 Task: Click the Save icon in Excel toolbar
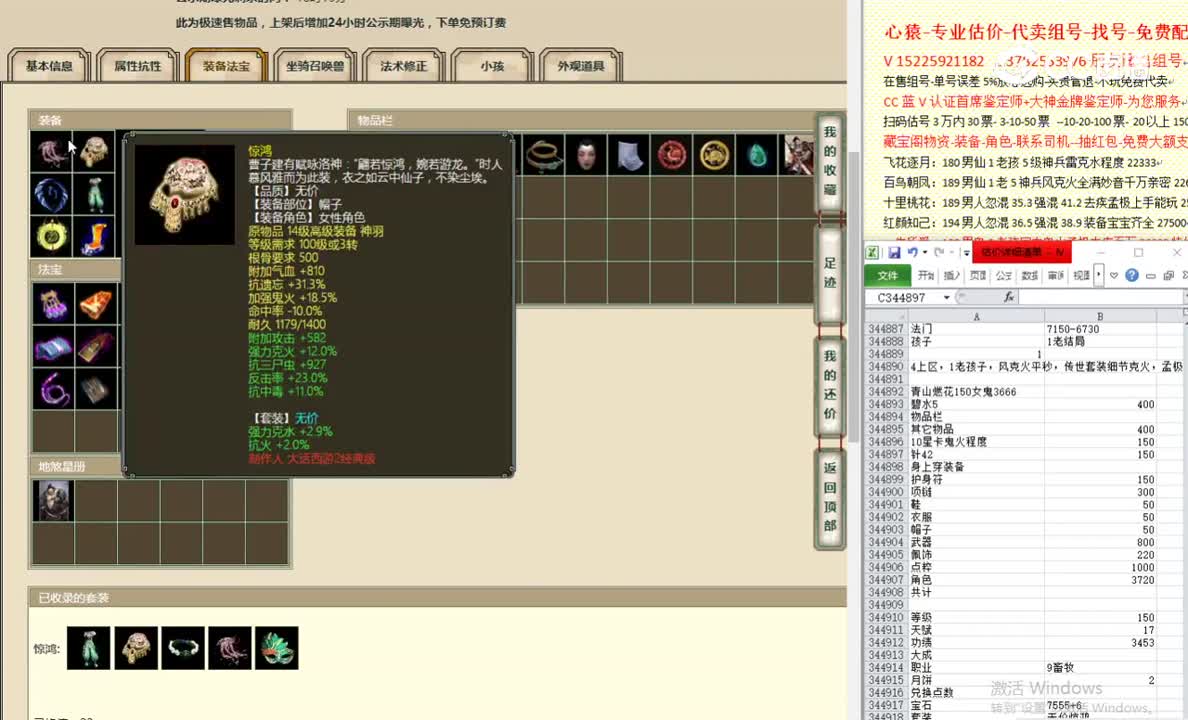click(x=895, y=251)
